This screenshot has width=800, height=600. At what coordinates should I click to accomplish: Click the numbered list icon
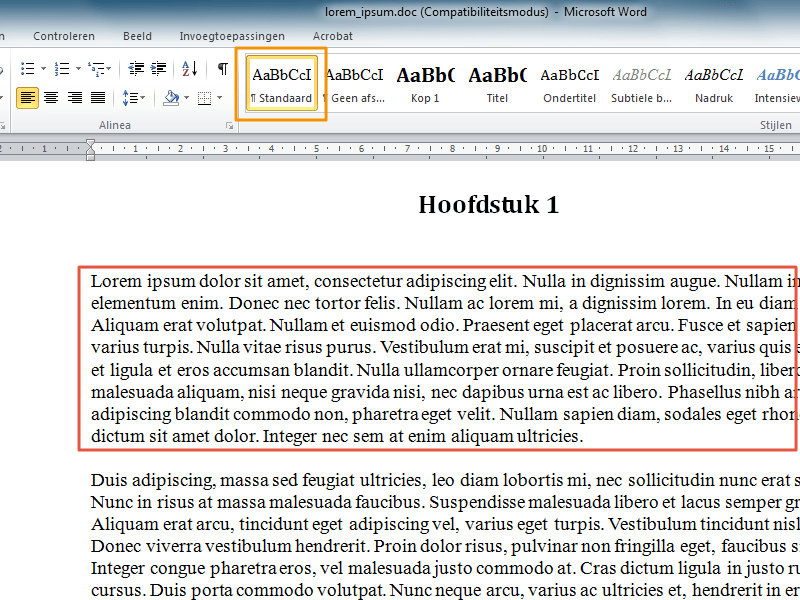[62, 68]
